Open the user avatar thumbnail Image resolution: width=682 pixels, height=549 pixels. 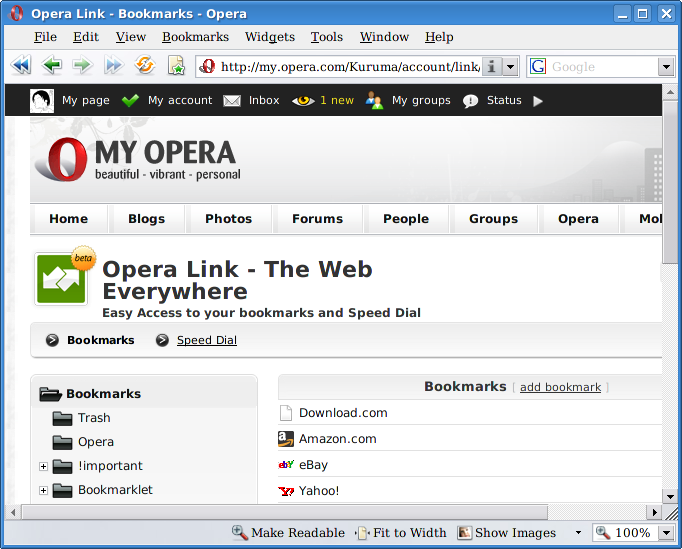pyautogui.click(x=42, y=100)
